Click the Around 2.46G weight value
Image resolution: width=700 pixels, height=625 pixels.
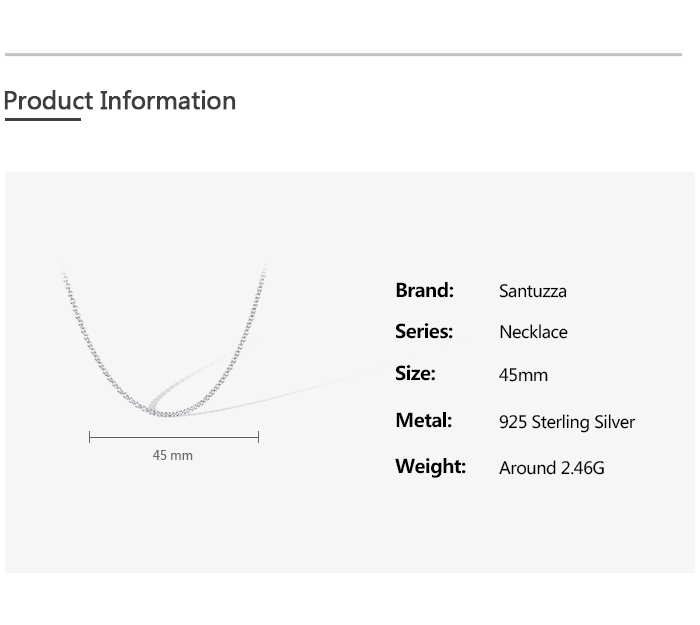(552, 468)
